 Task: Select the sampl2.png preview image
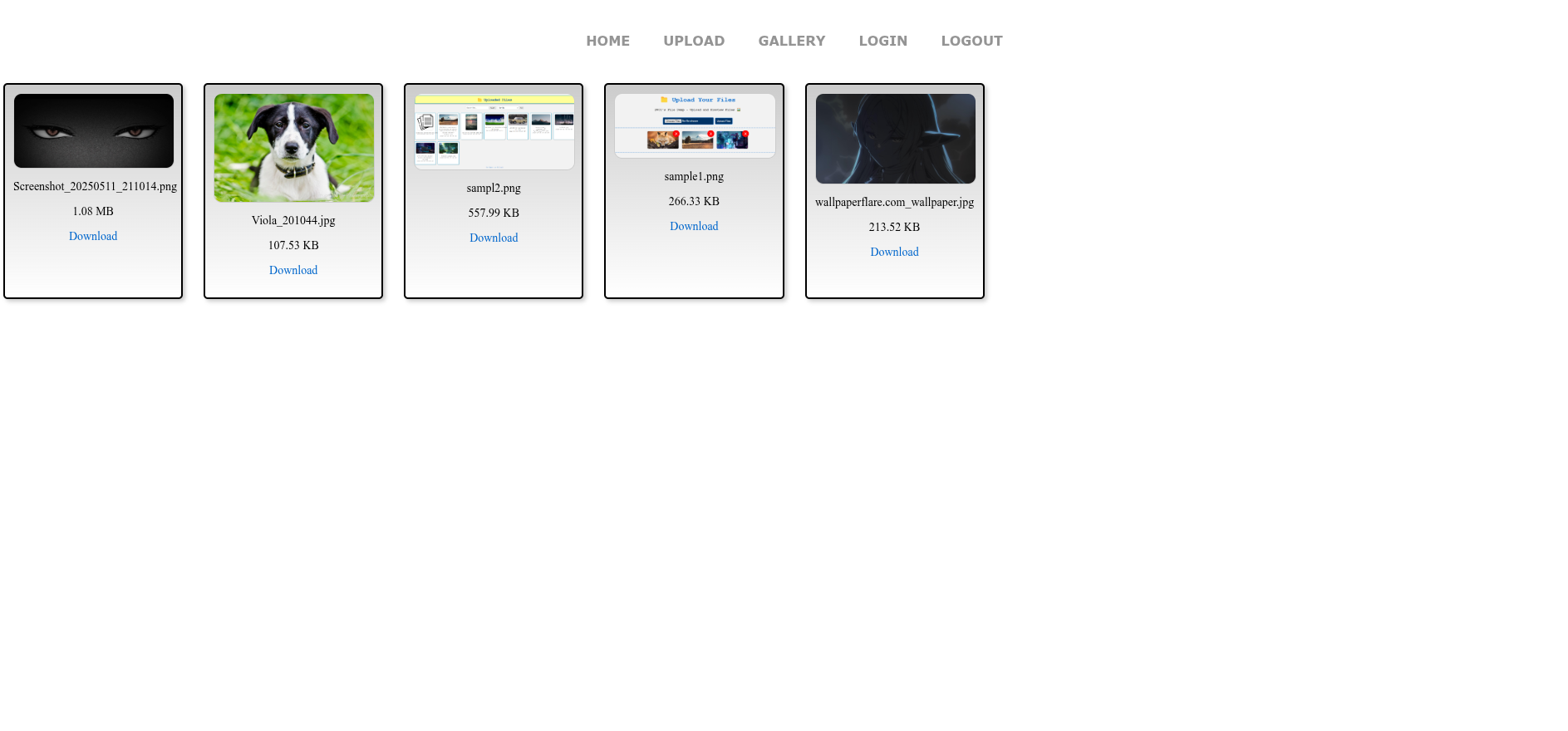click(x=494, y=132)
